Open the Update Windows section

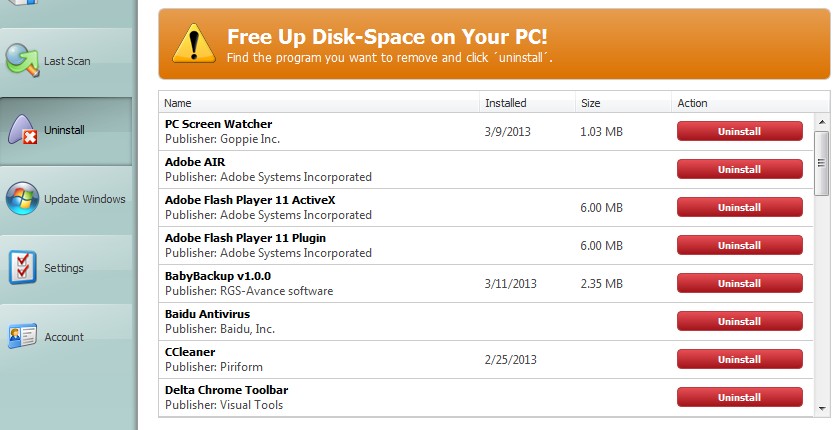(x=84, y=199)
